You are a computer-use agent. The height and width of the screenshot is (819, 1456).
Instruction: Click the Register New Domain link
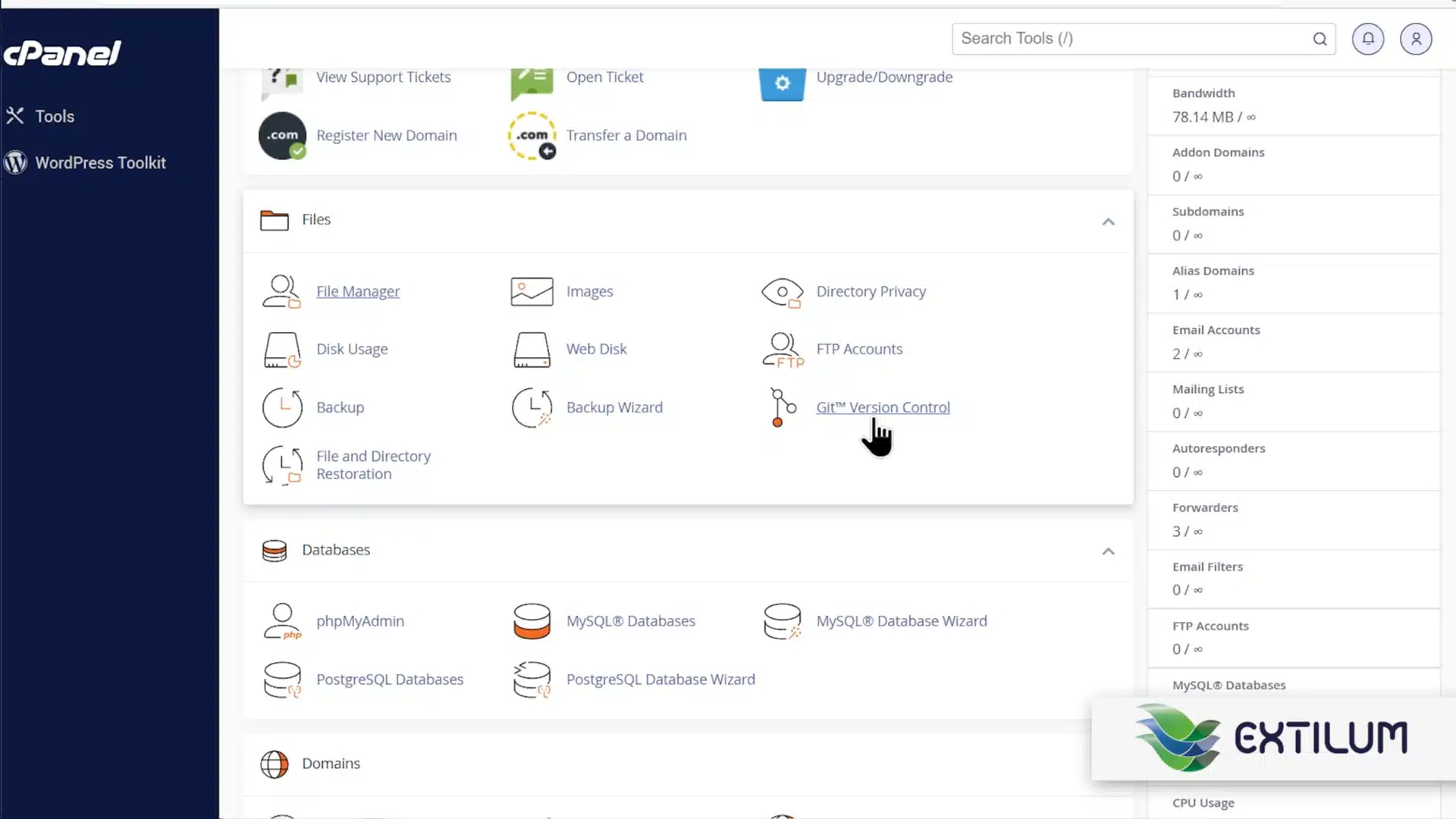click(386, 135)
